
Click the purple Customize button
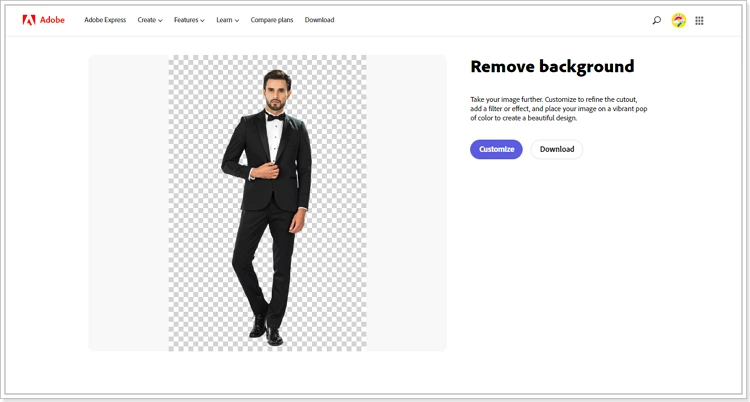pyautogui.click(x=496, y=149)
